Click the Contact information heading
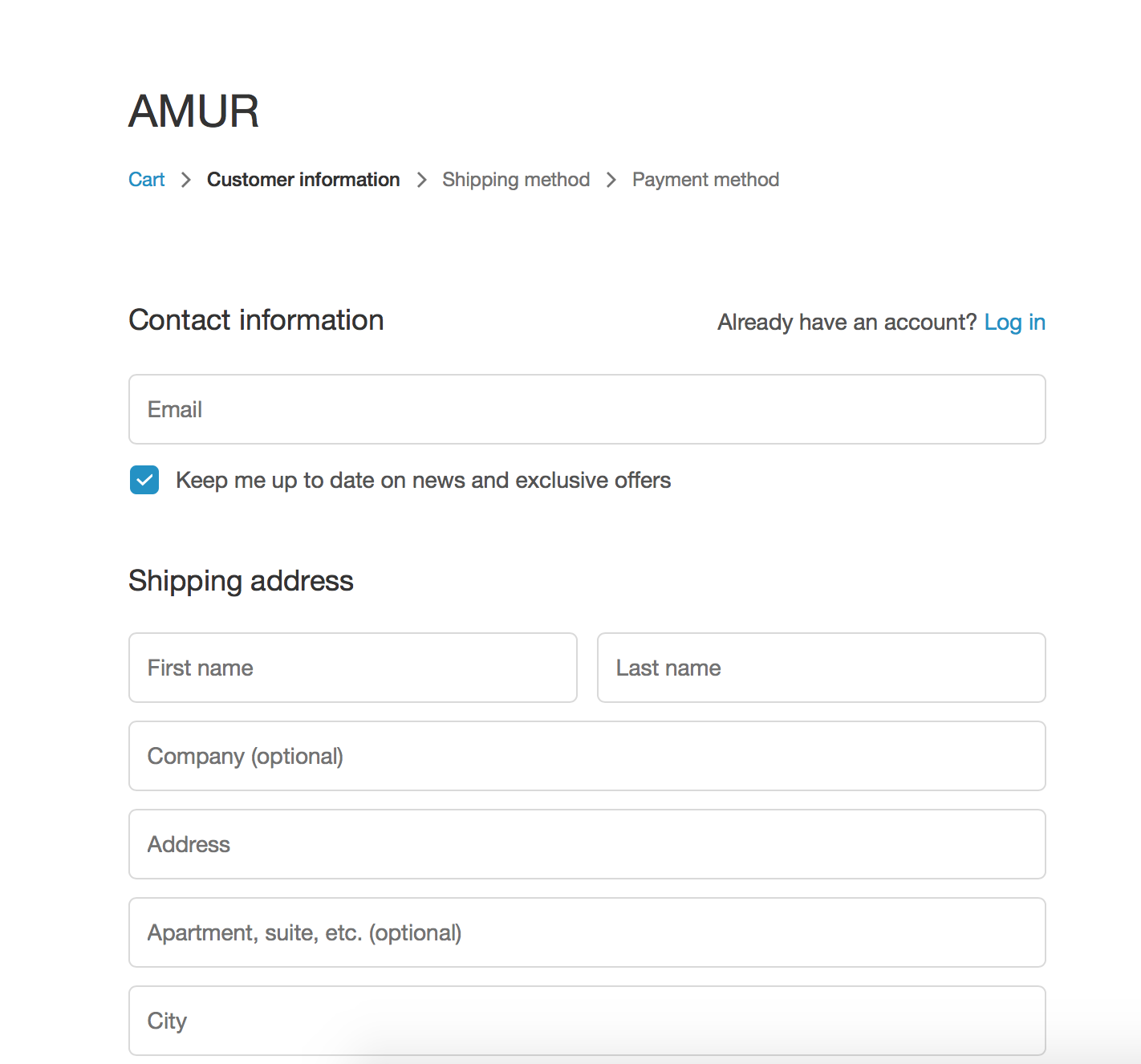 pos(256,320)
